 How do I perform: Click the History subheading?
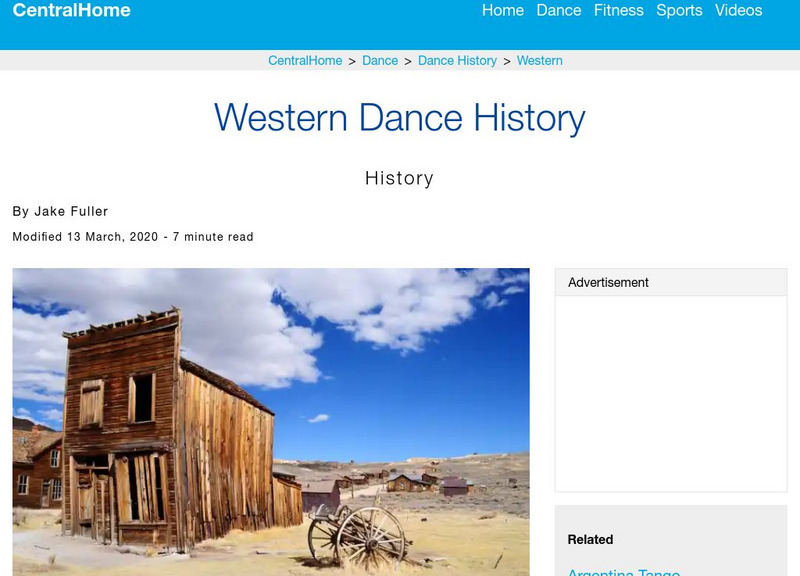pos(399,179)
